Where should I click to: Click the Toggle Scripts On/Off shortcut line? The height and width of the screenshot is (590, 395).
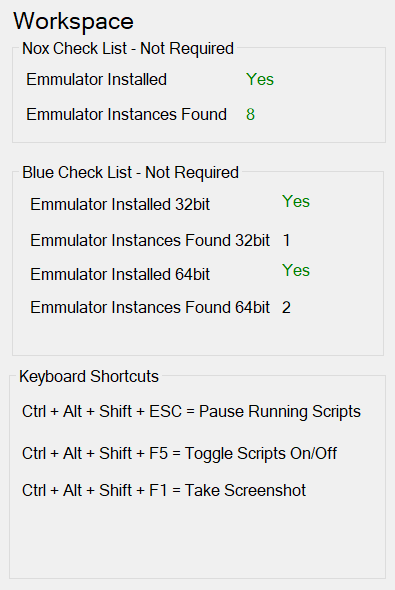pyautogui.click(x=179, y=453)
